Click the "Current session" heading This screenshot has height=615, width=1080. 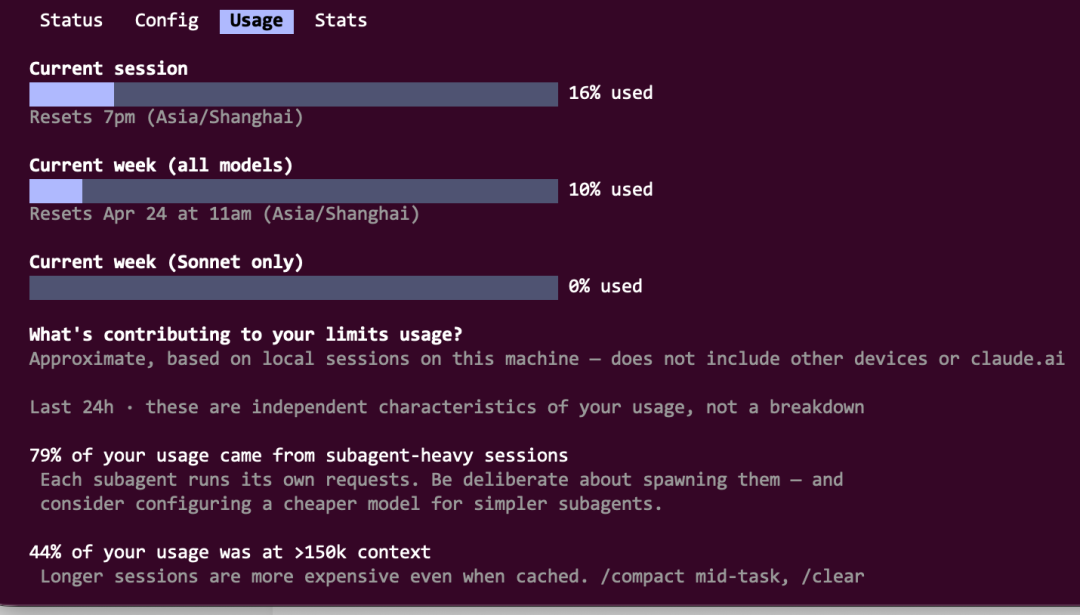click(x=108, y=68)
